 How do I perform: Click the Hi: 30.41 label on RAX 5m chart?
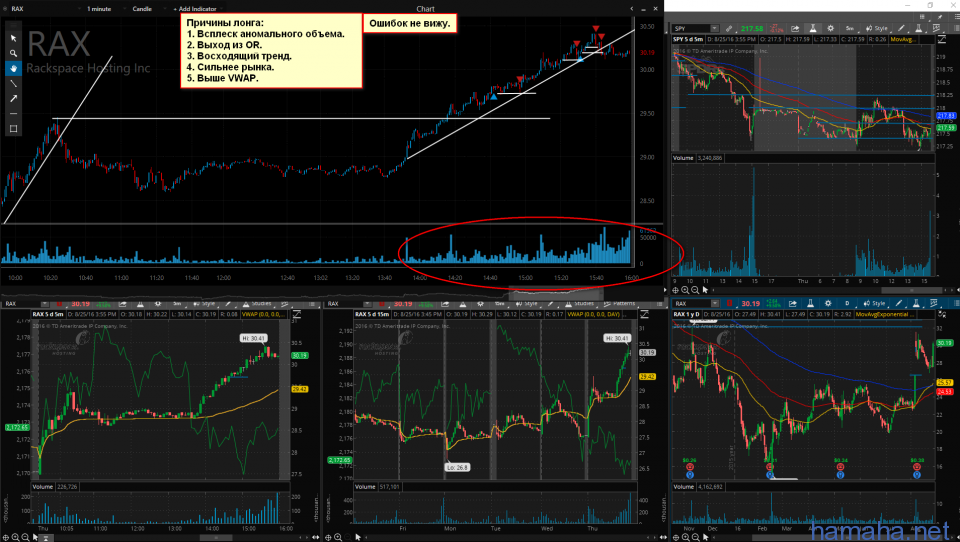pos(253,338)
